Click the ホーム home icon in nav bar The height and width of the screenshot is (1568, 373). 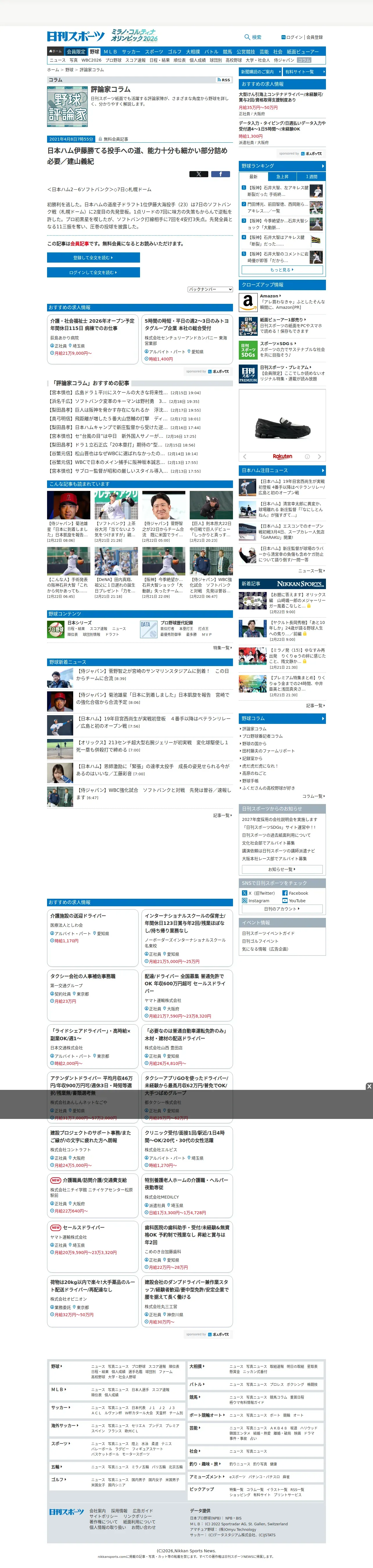[x=55, y=52]
